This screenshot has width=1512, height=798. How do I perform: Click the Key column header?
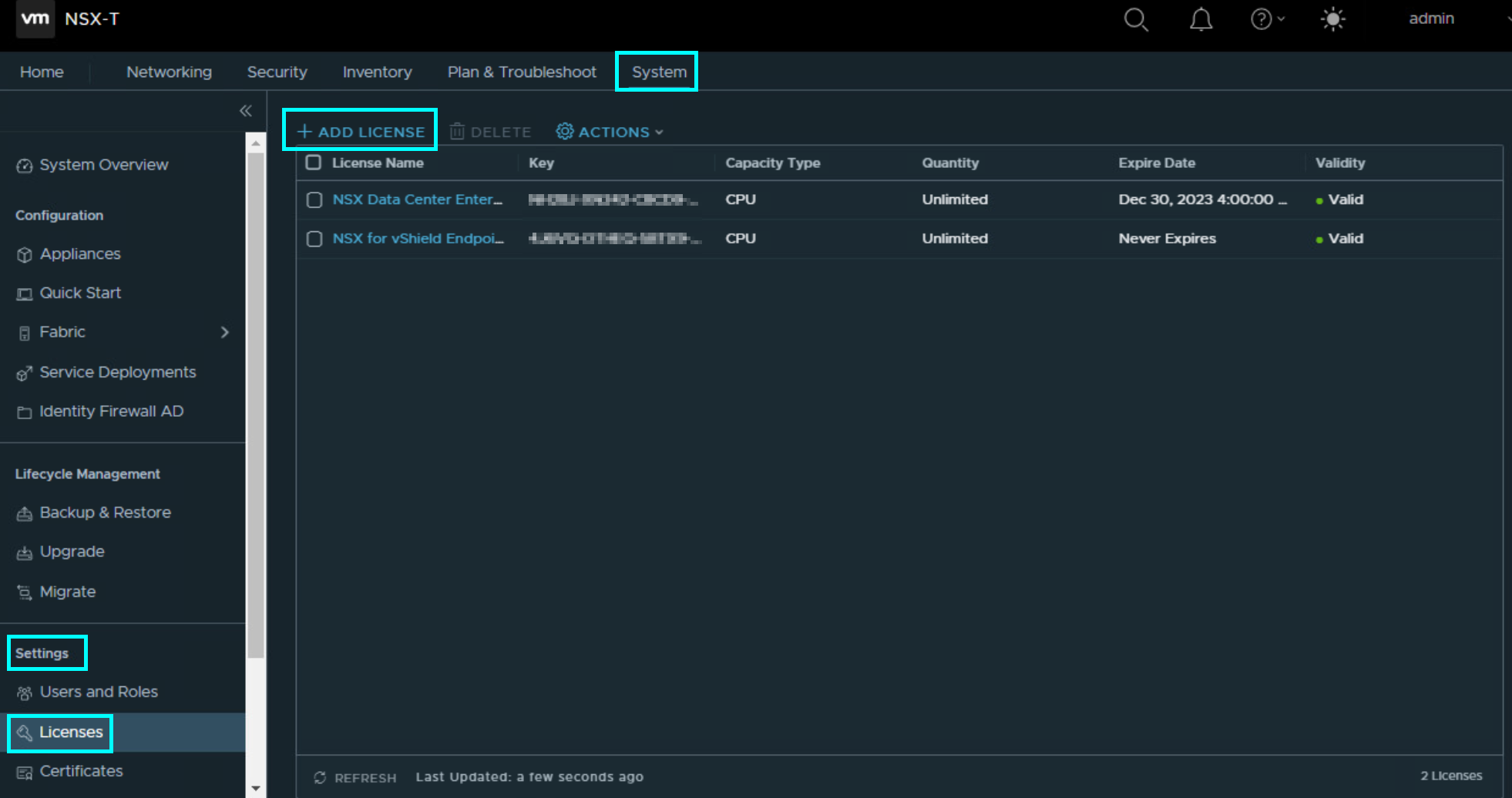coord(541,163)
